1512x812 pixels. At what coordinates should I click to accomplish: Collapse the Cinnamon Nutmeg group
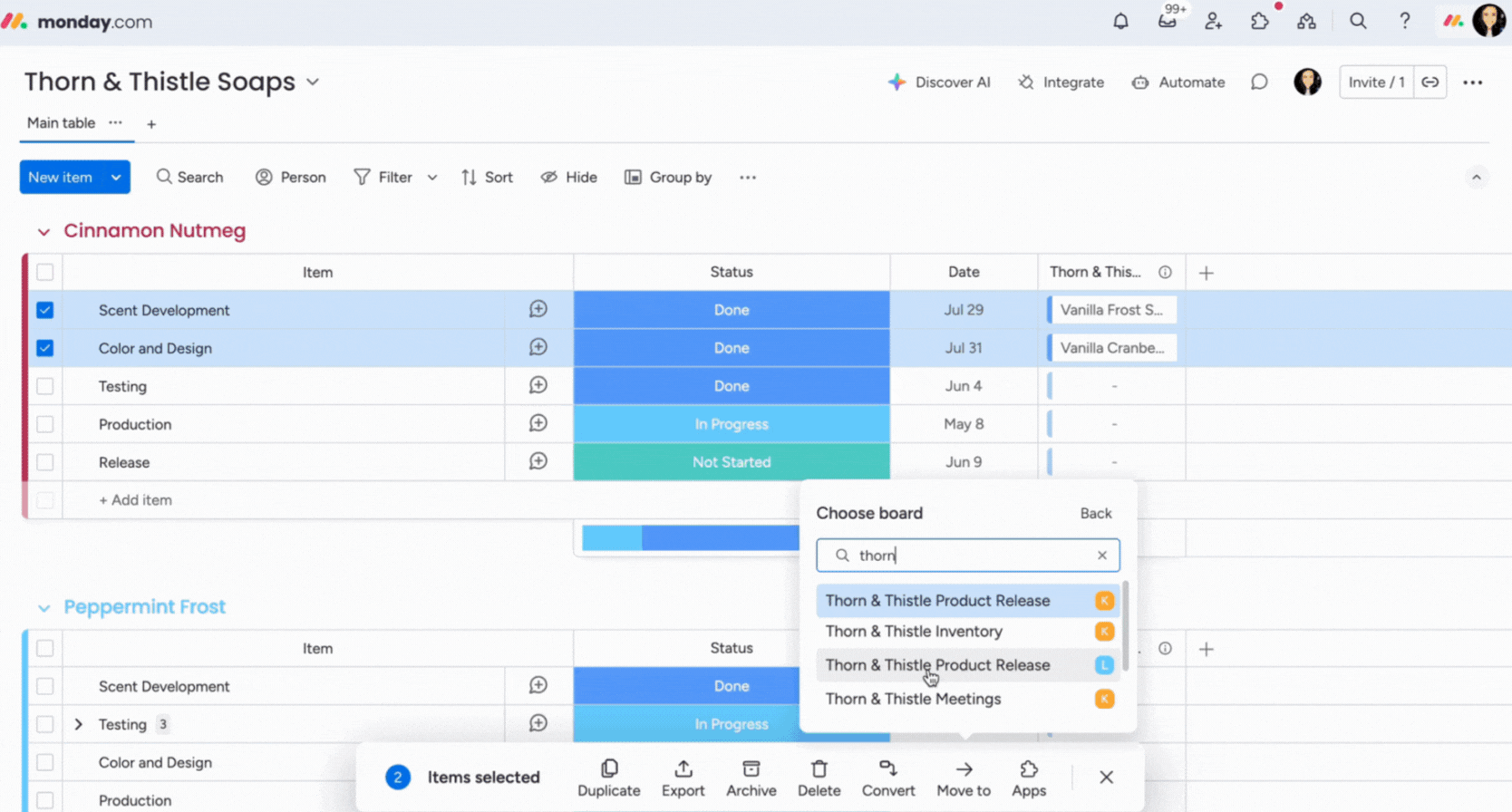[x=44, y=232]
